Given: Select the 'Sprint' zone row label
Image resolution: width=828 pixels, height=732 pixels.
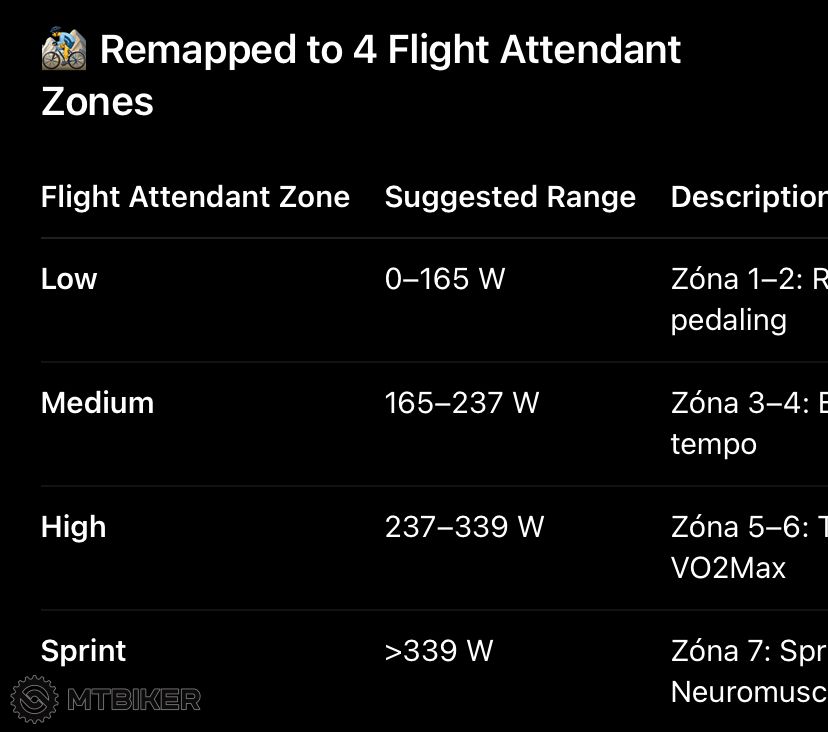Looking at the screenshot, I should 83,651.
